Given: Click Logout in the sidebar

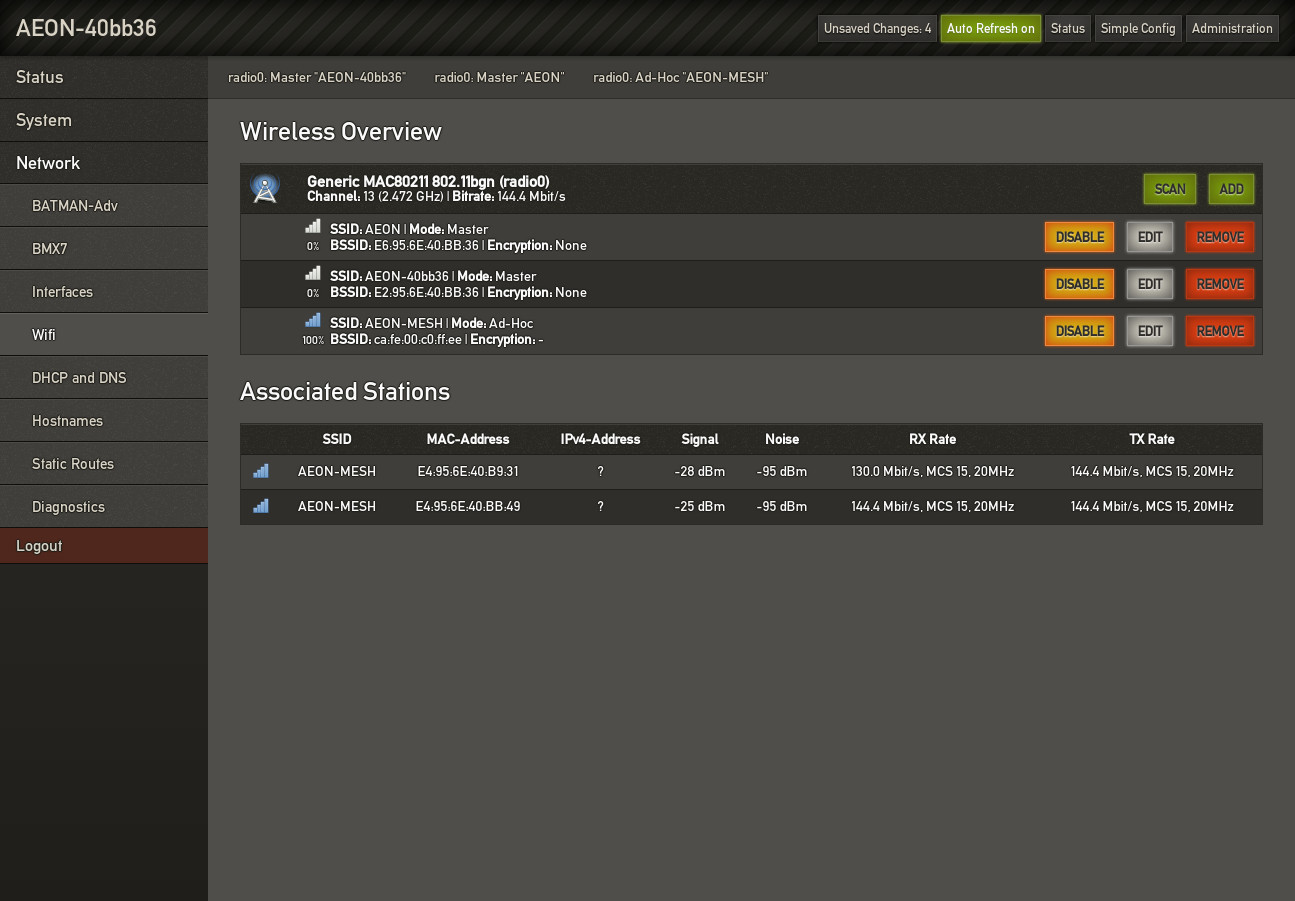Looking at the screenshot, I should point(39,546).
